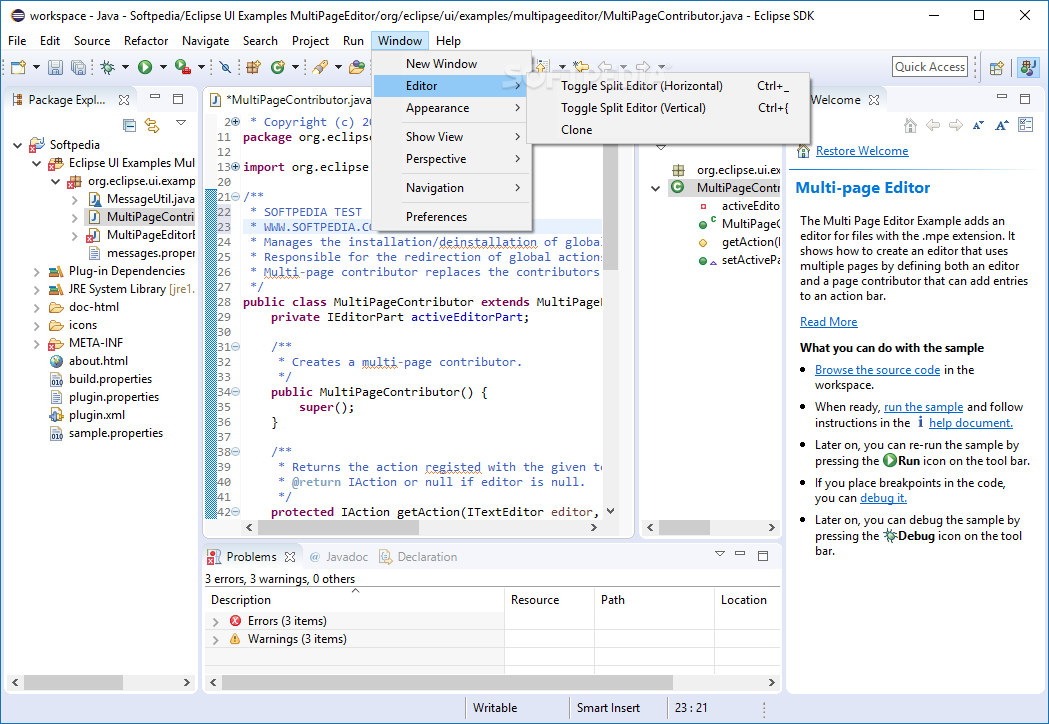Viewport: 1049px width, 724px height.
Task: Click the New Java Class icon
Action: click(x=278, y=67)
